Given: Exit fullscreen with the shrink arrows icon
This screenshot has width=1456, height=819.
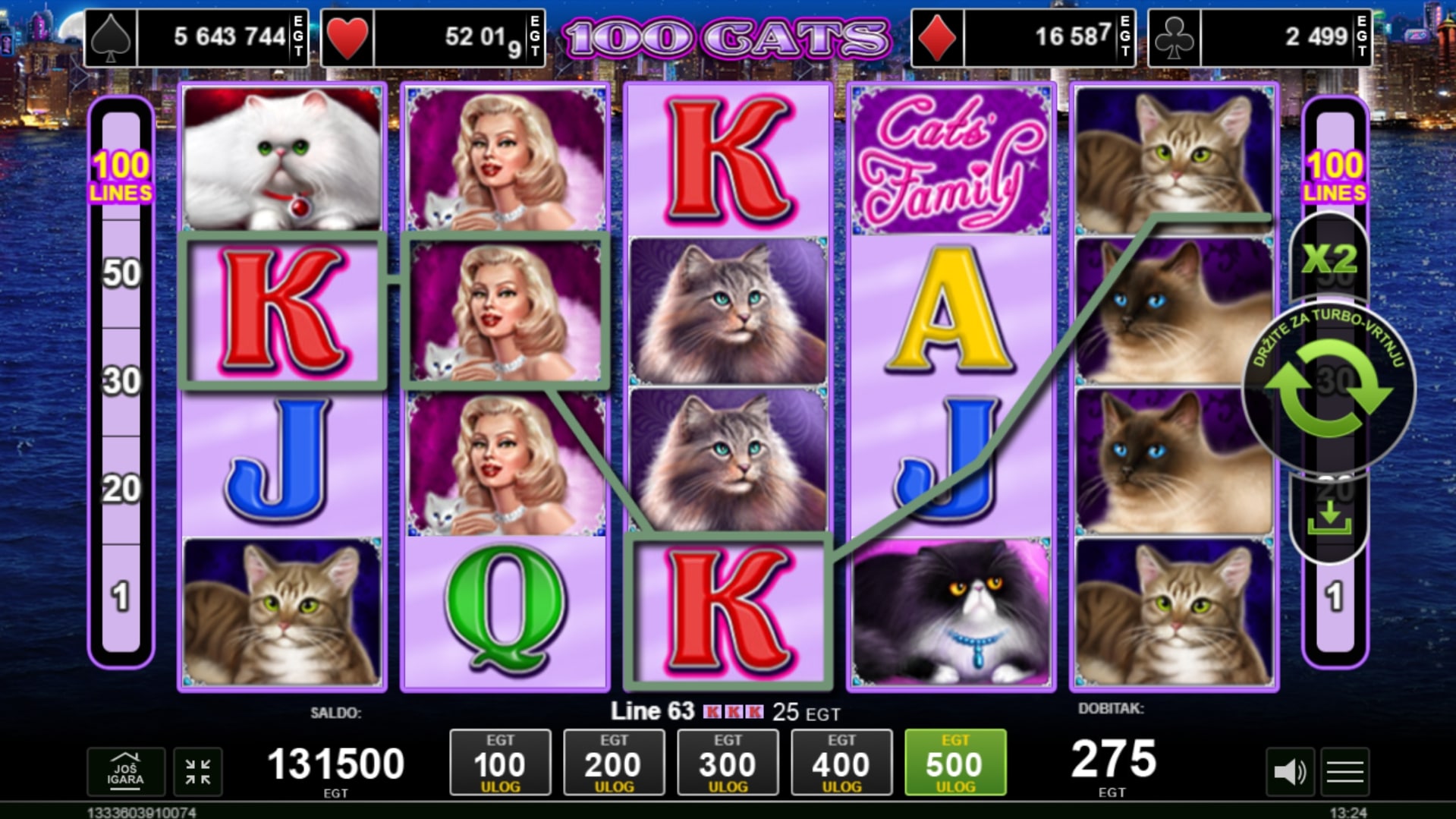Looking at the screenshot, I should coord(198,772).
